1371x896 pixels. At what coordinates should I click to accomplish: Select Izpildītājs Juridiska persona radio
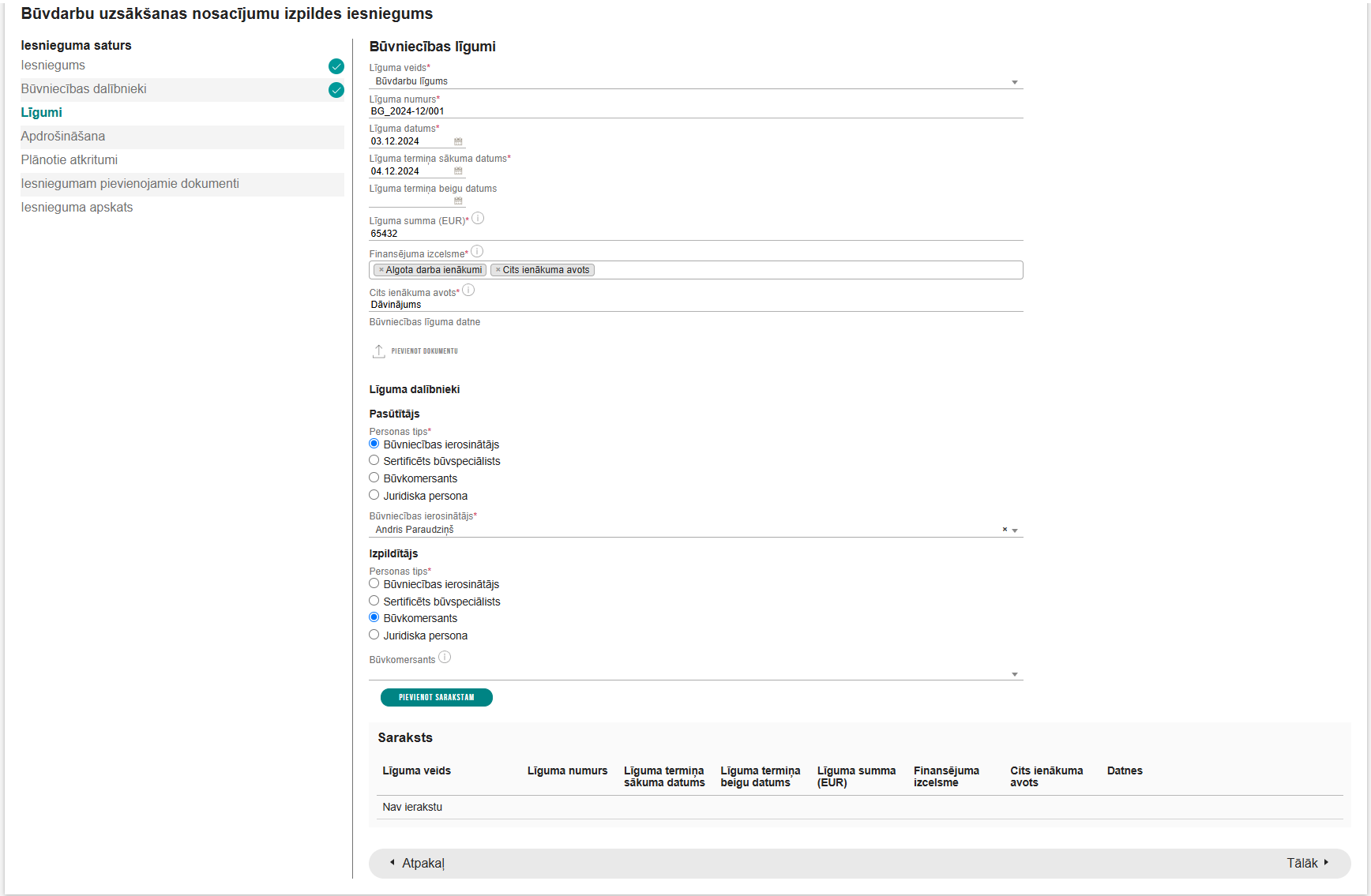coord(374,635)
